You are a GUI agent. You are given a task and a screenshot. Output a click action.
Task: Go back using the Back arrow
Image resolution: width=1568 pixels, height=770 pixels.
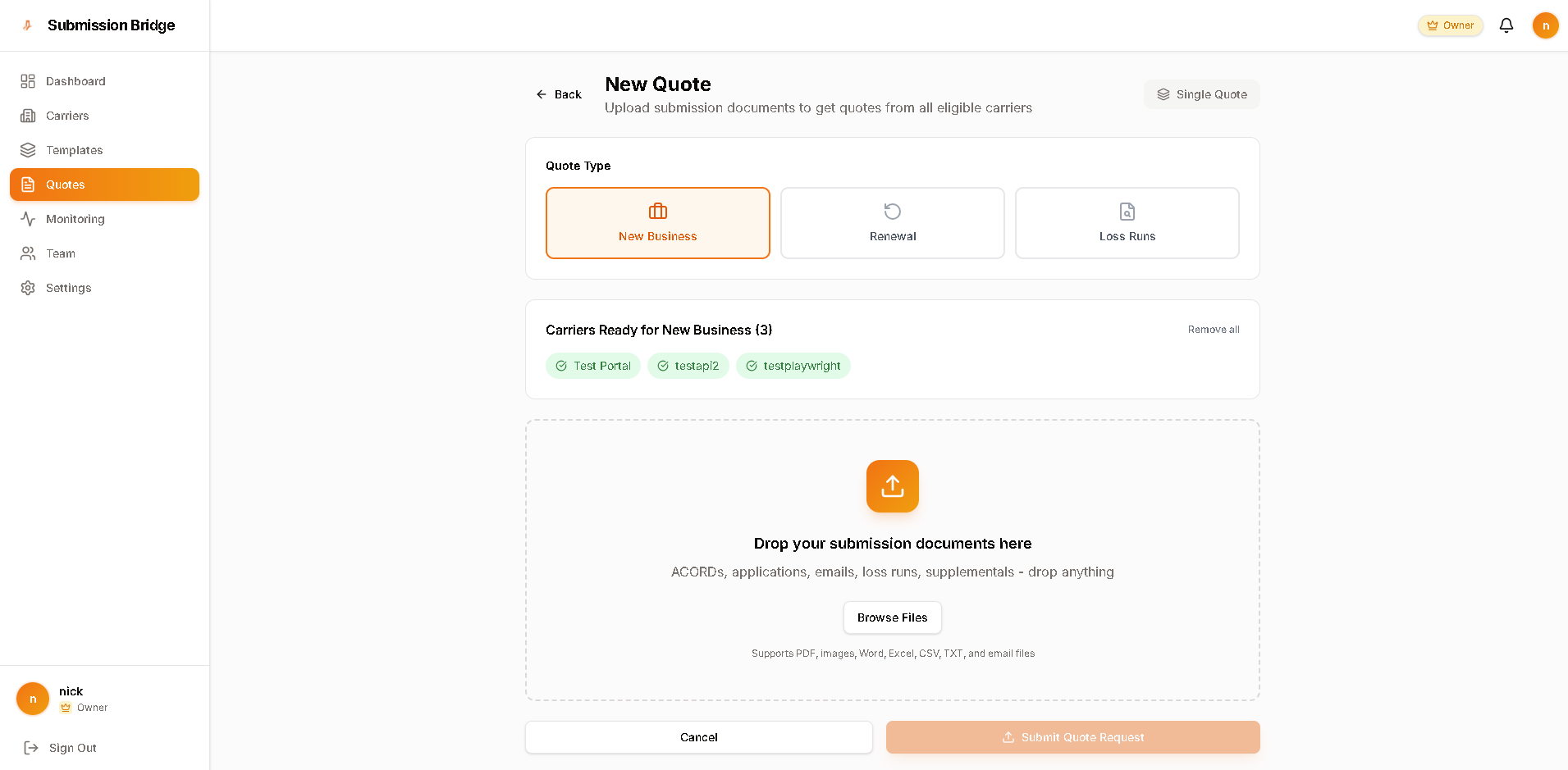click(559, 94)
